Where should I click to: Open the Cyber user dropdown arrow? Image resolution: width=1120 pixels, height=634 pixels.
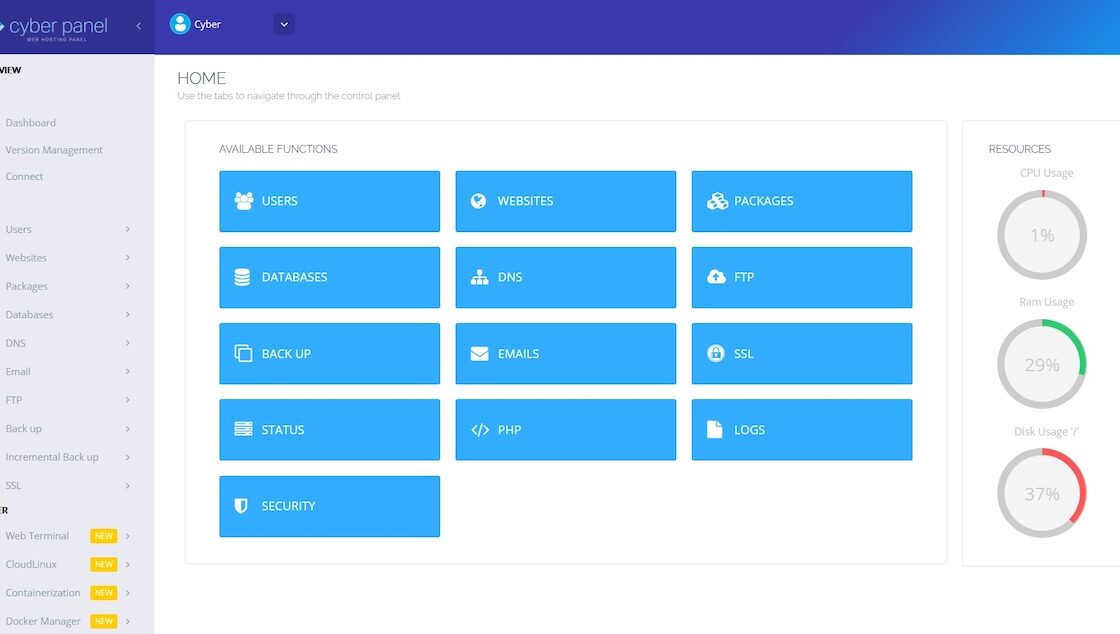pyautogui.click(x=284, y=24)
